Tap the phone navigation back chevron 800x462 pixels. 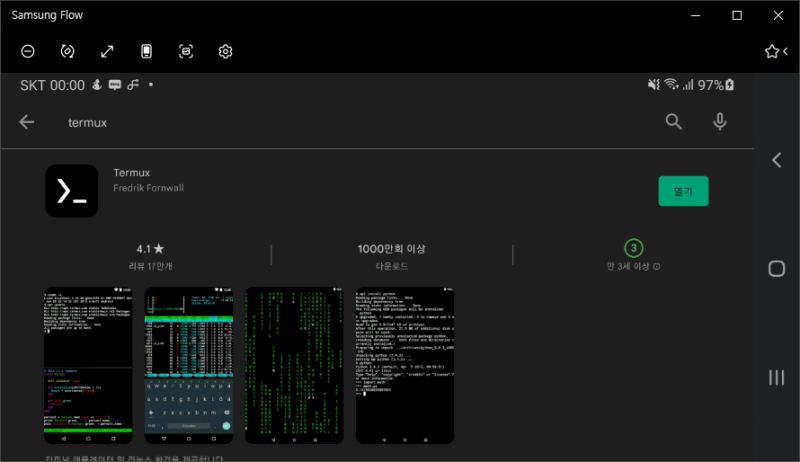click(777, 160)
